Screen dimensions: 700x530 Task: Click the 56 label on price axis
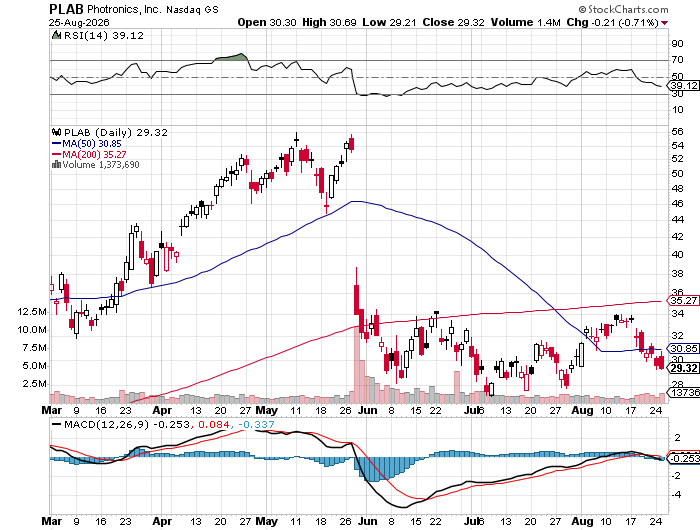point(677,131)
